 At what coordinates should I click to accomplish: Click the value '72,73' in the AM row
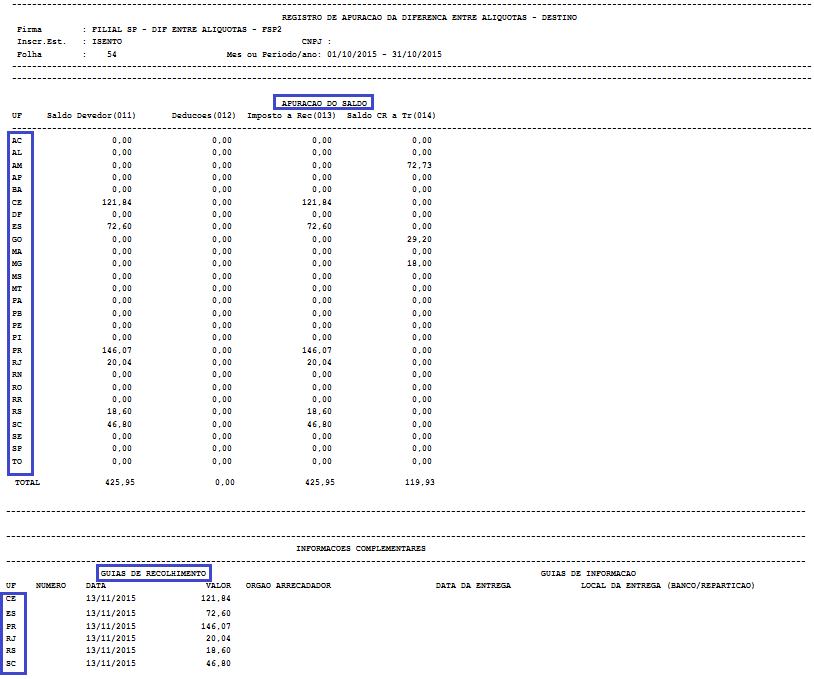point(419,165)
